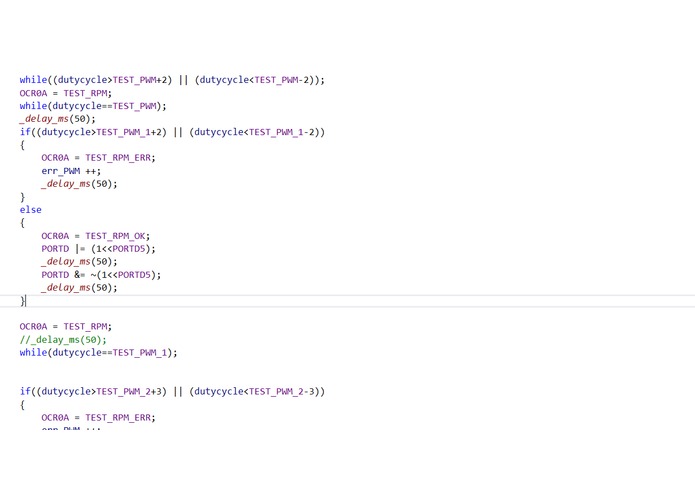Click the 'while(dutycycle==TEST_PWM_1);' line
The image size is (695, 494).
pos(98,353)
